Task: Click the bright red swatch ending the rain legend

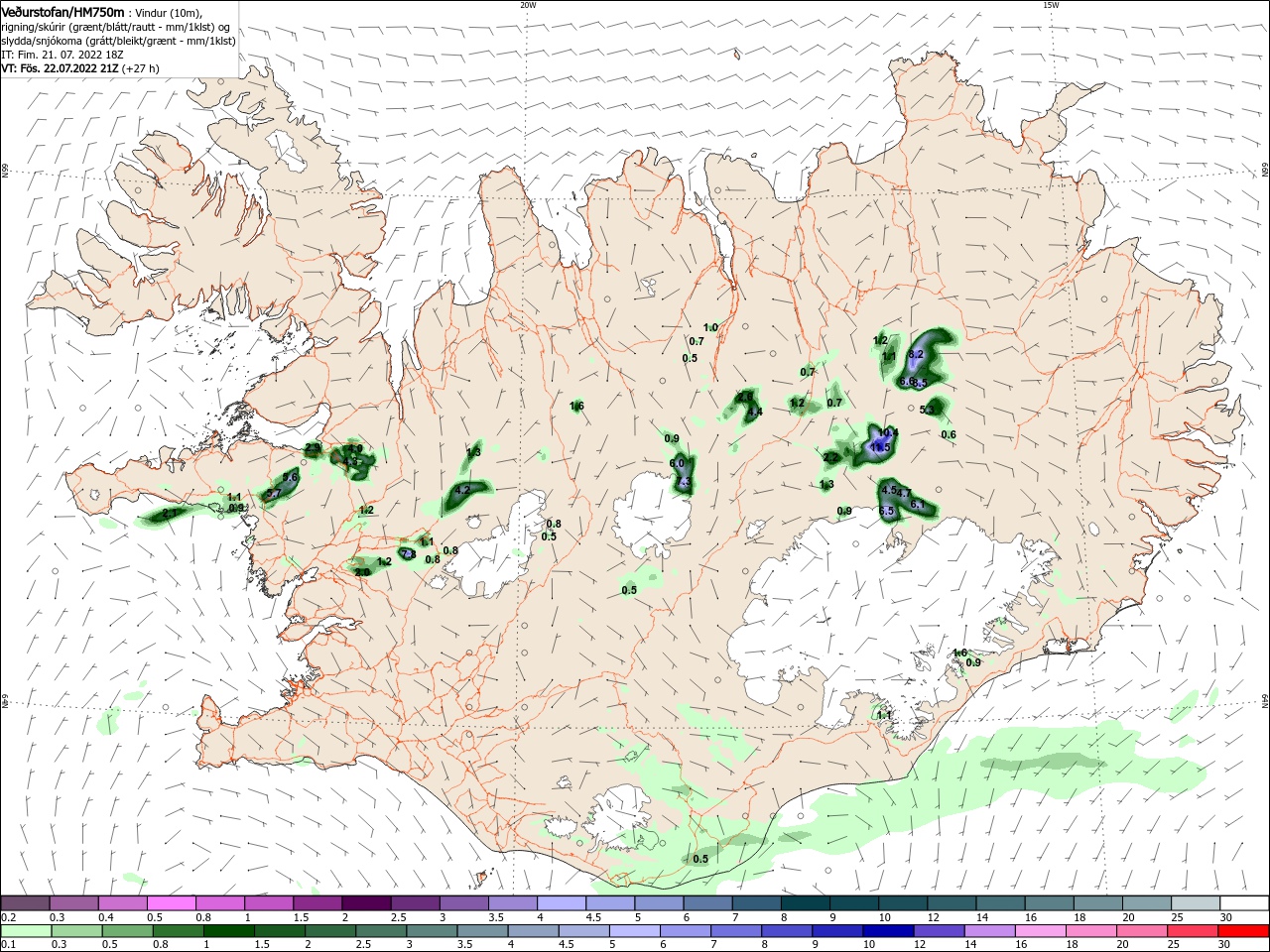Action: [x=1243, y=931]
